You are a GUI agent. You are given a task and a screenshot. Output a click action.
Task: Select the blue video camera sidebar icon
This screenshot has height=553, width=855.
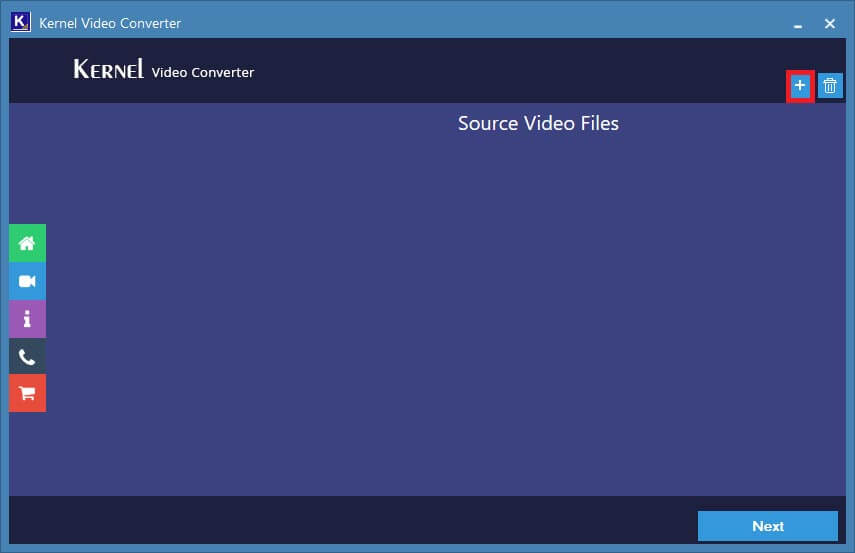27,281
